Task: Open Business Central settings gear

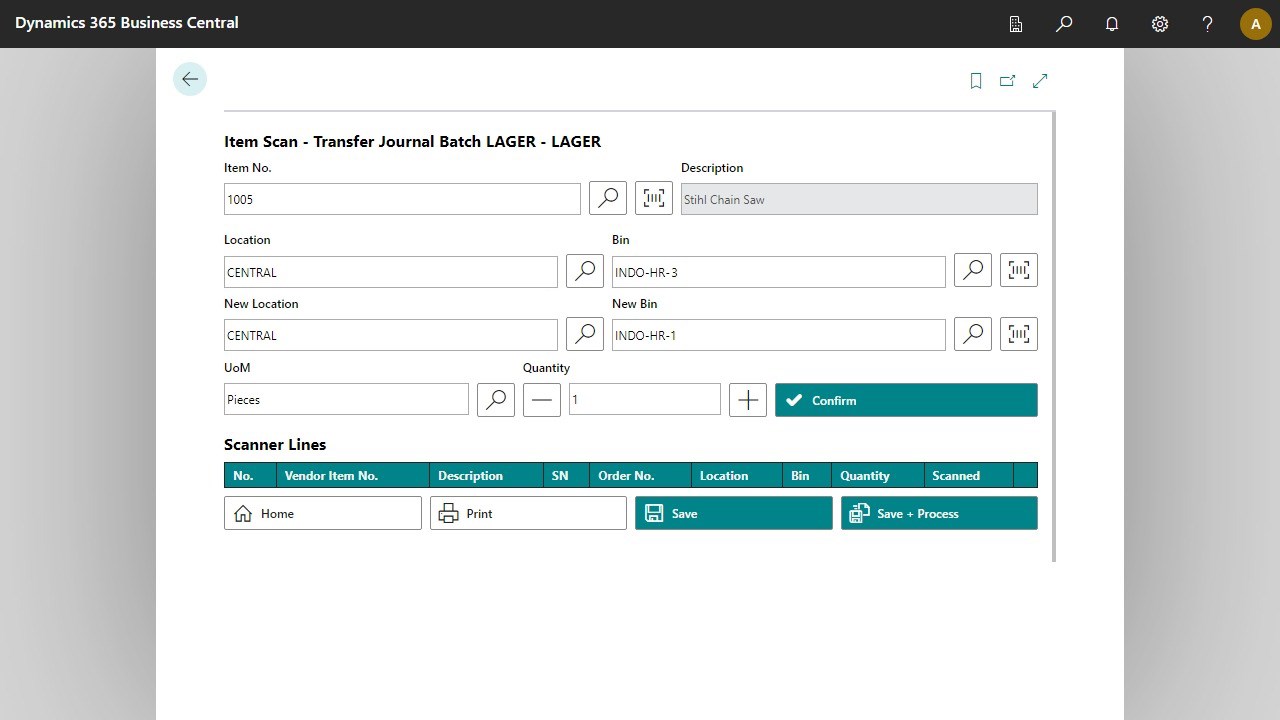Action: point(1159,23)
